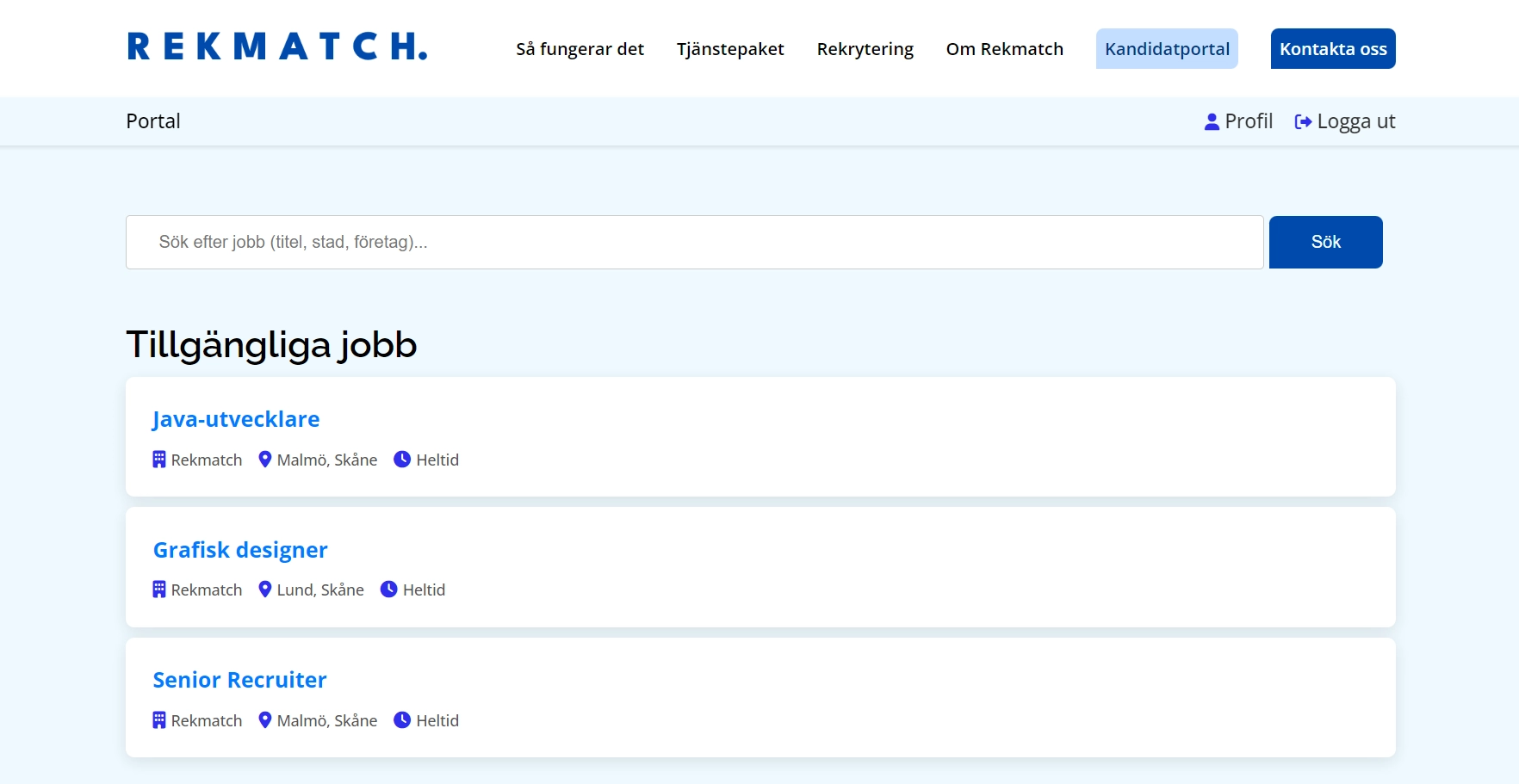Open the Profil icon
This screenshot has height=784, width=1519.
coord(1212,121)
